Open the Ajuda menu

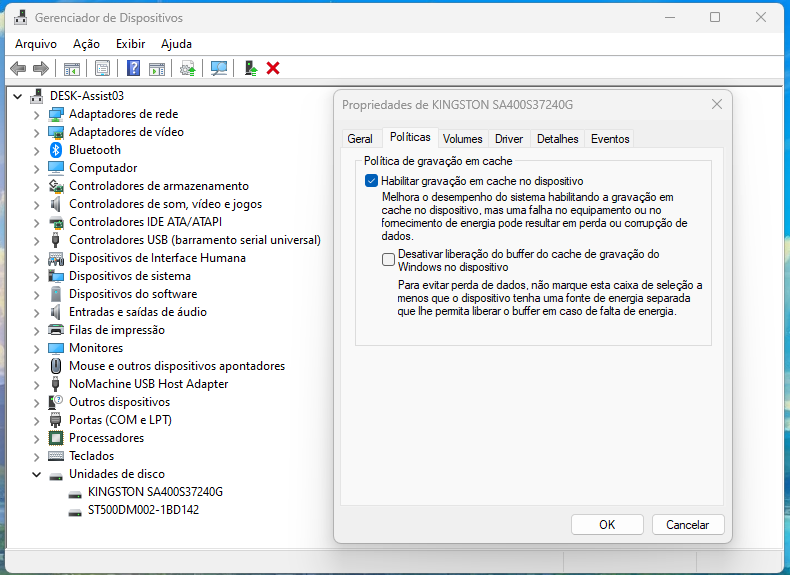pyautogui.click(x=176, y=44)
